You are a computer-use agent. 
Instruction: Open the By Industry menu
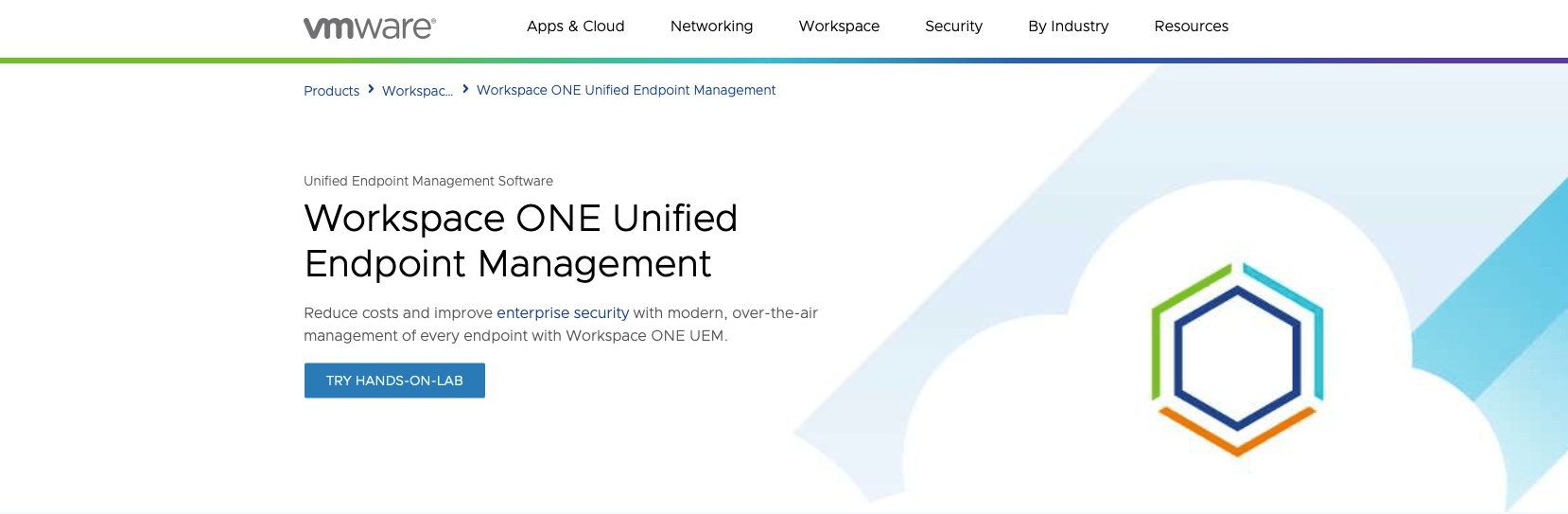1068,27
